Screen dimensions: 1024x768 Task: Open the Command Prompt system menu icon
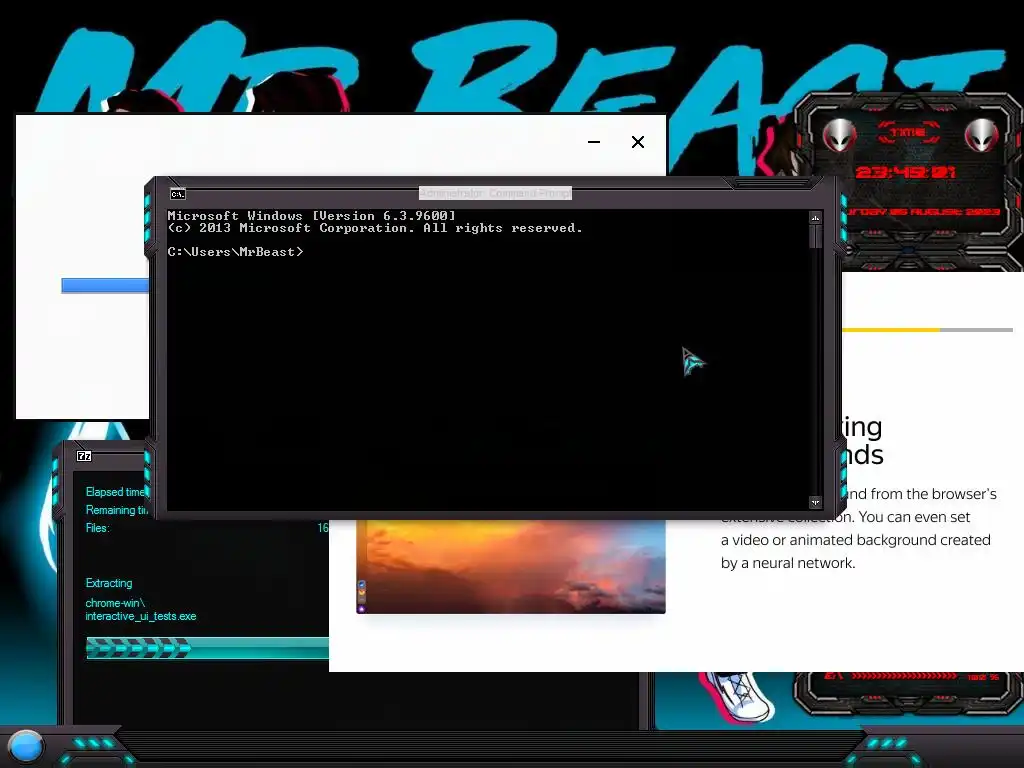coord(178,194)
